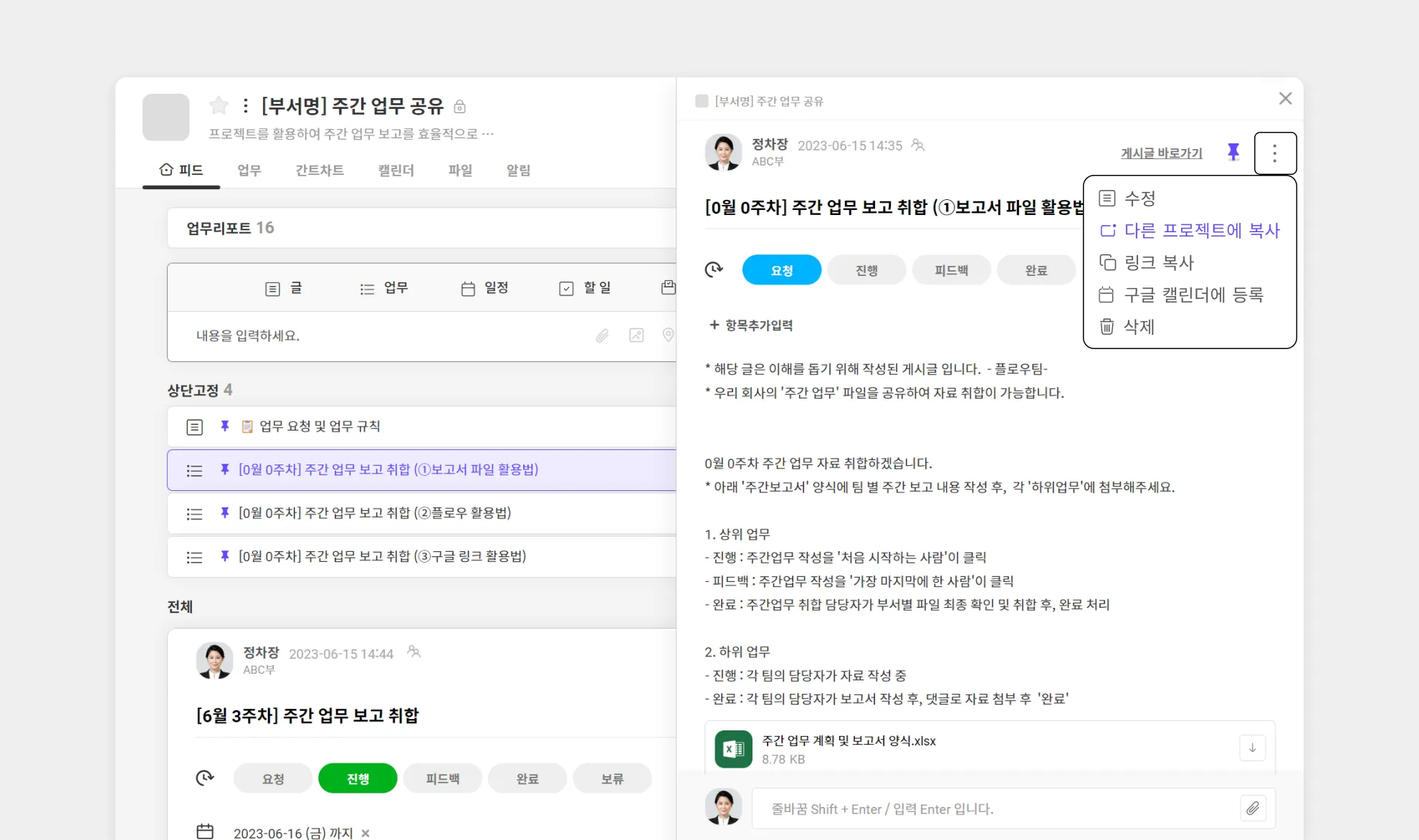The height and width of the screenshot is (840, 1419).
Task: Remove due date with x button
Action: (x=365, y=833)
